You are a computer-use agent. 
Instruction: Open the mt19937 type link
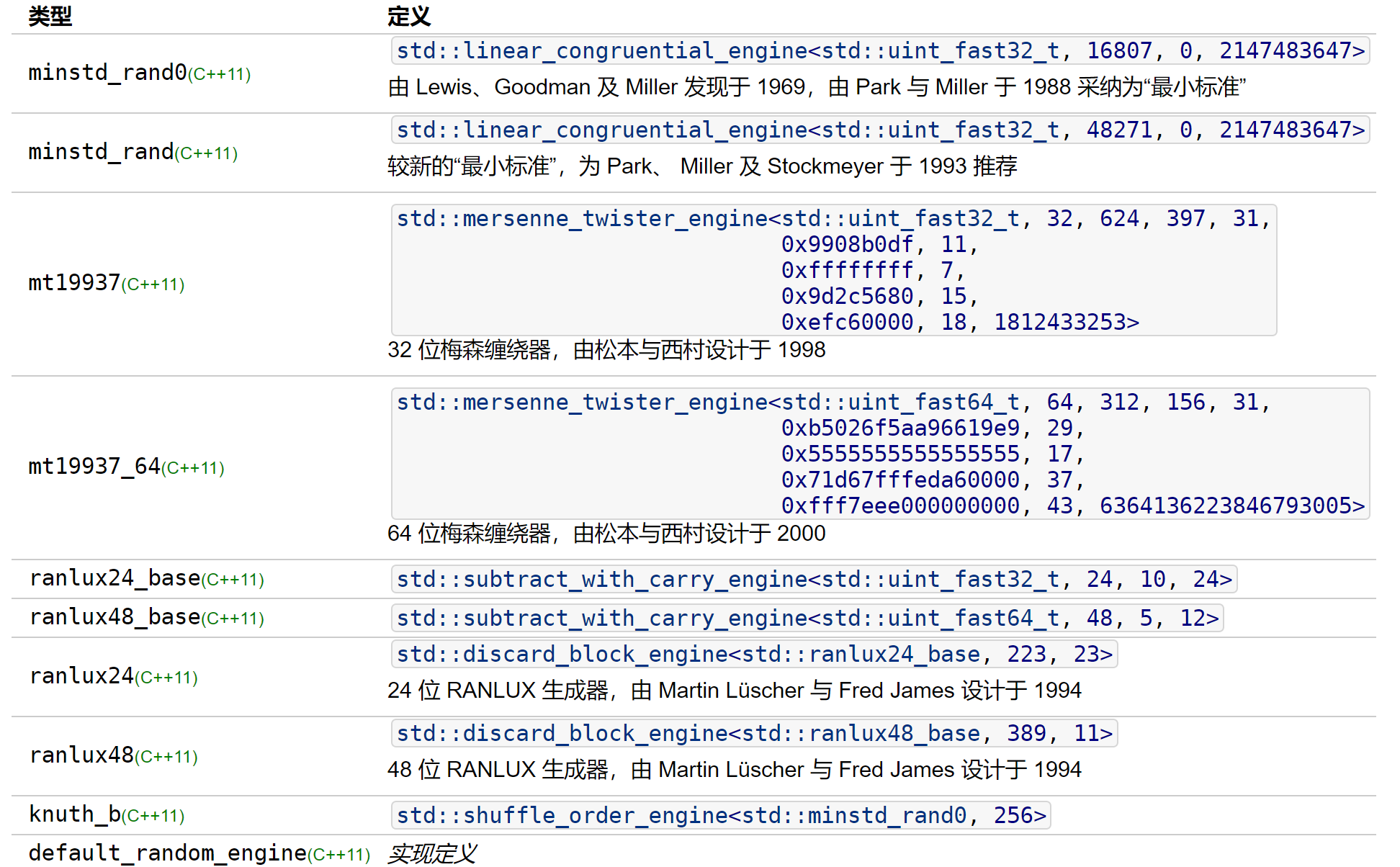click(x=74, y=283)
